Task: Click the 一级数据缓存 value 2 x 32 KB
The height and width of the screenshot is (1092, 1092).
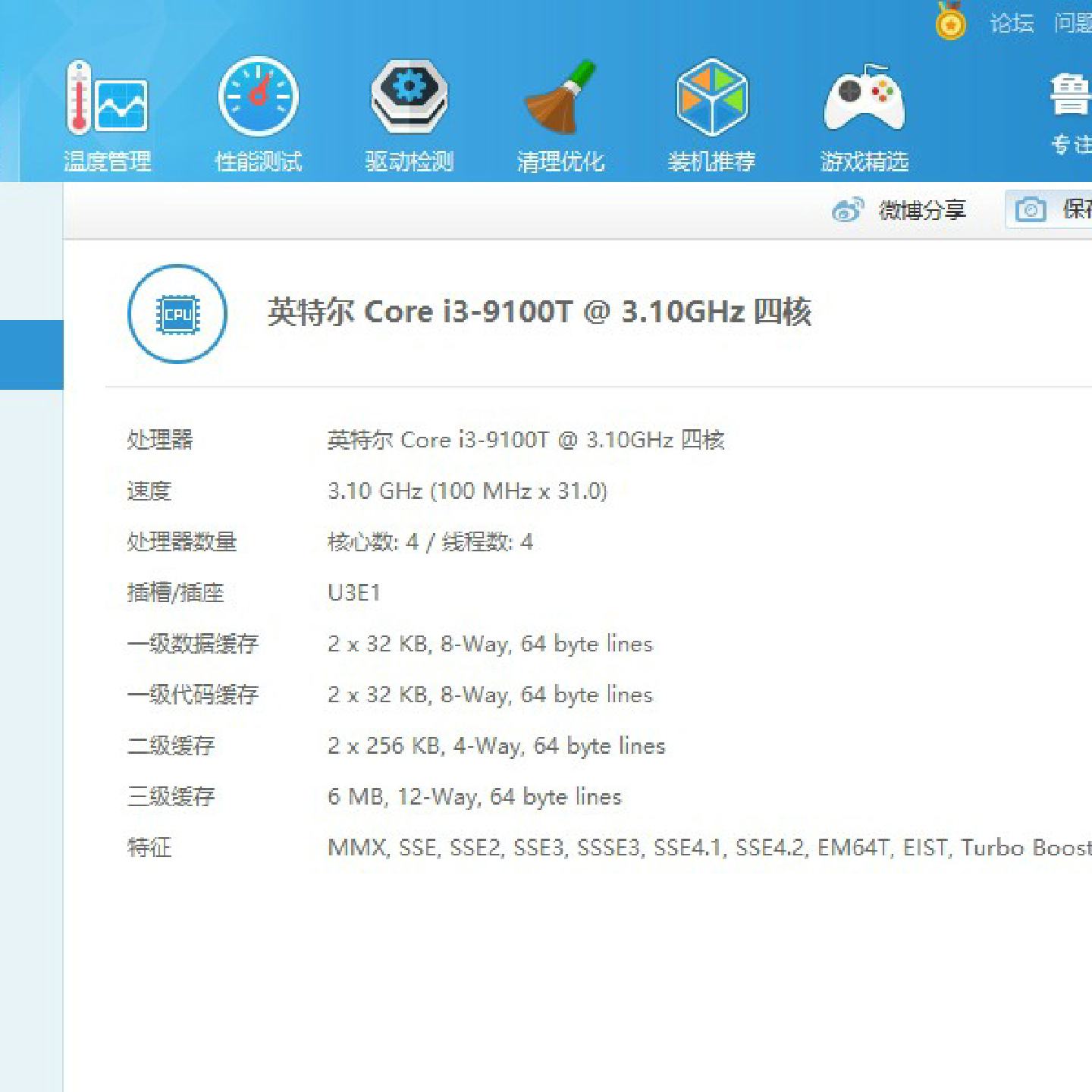Action: (490, 644)
